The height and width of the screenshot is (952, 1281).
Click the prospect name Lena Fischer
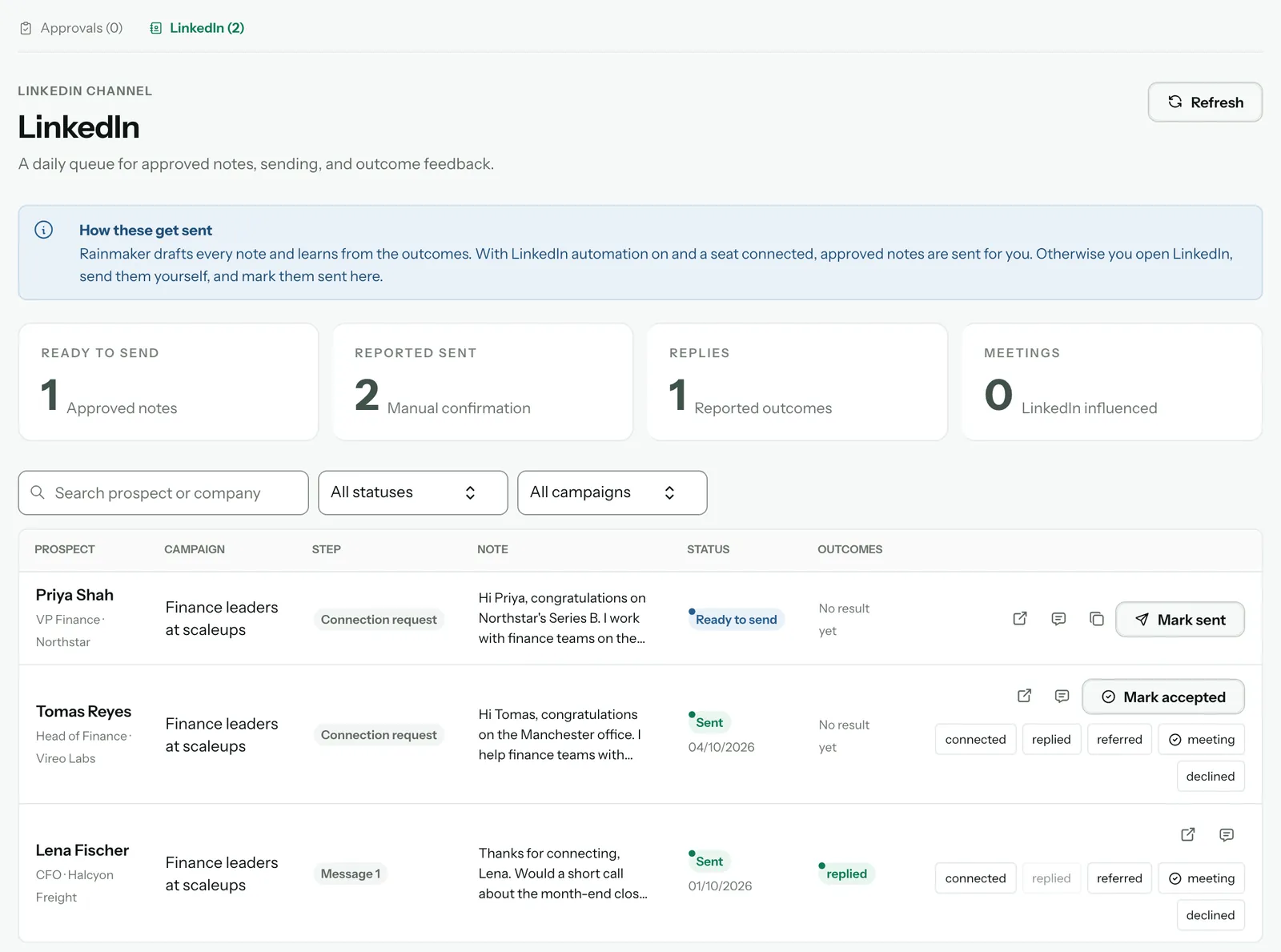[82, 850]
